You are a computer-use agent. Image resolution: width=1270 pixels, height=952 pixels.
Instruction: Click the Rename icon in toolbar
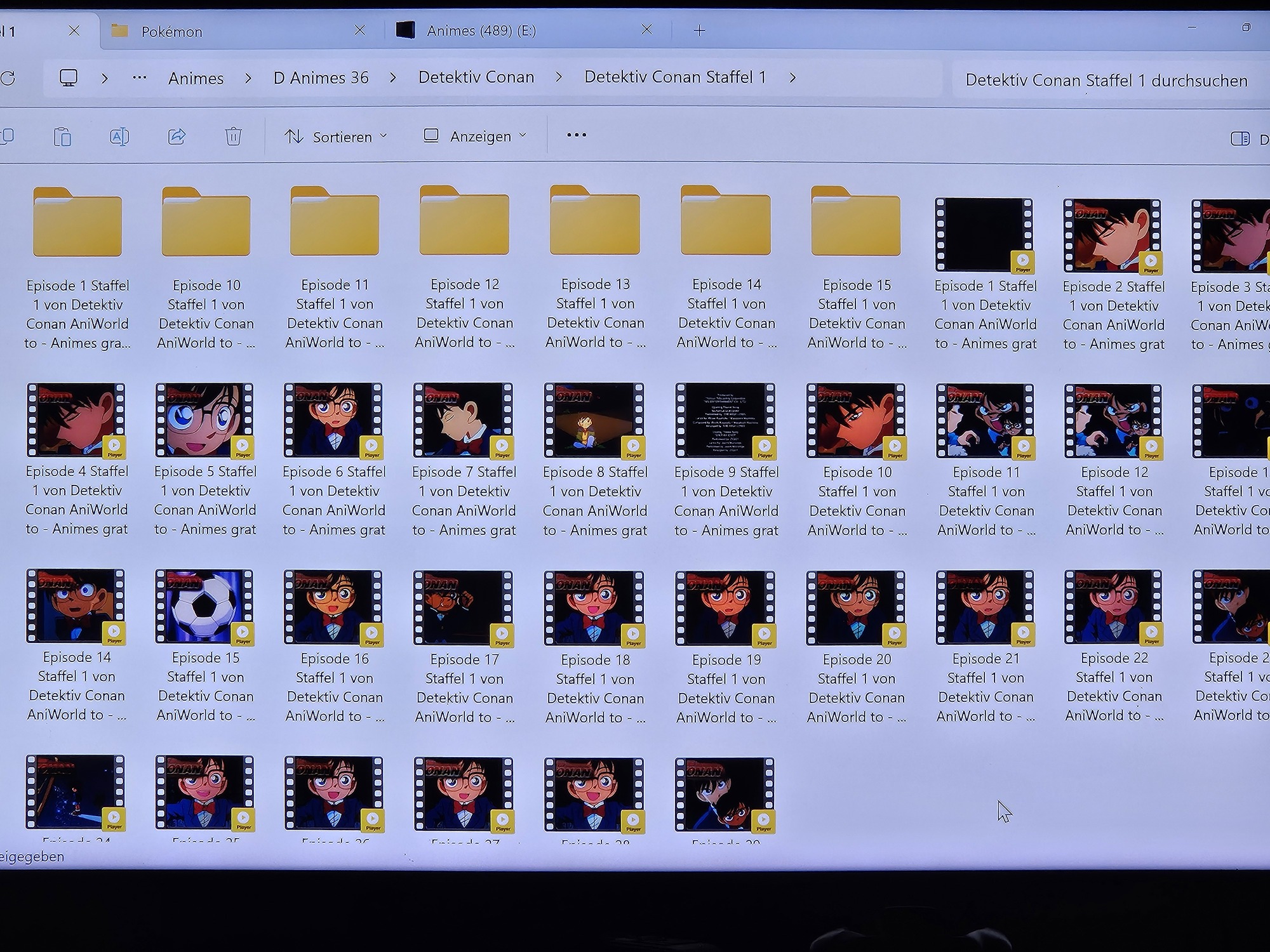(119, 136)
